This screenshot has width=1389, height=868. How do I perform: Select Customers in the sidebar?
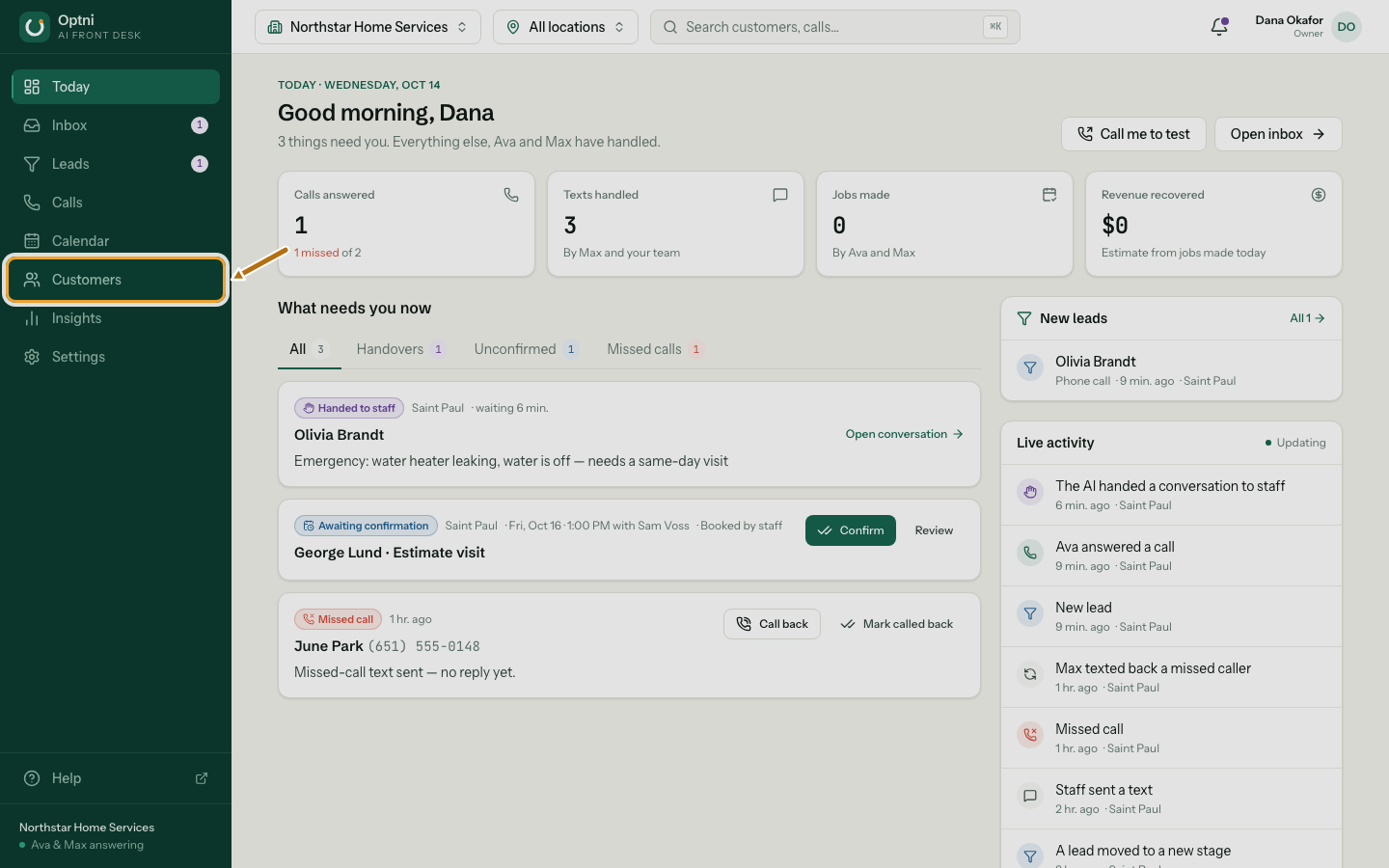[116, 280]
